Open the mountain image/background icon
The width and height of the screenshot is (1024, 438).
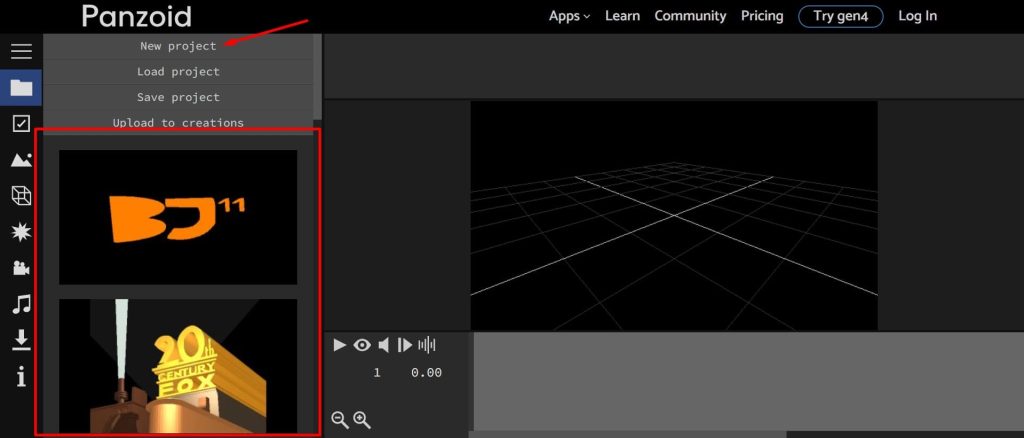click(21, 159)
